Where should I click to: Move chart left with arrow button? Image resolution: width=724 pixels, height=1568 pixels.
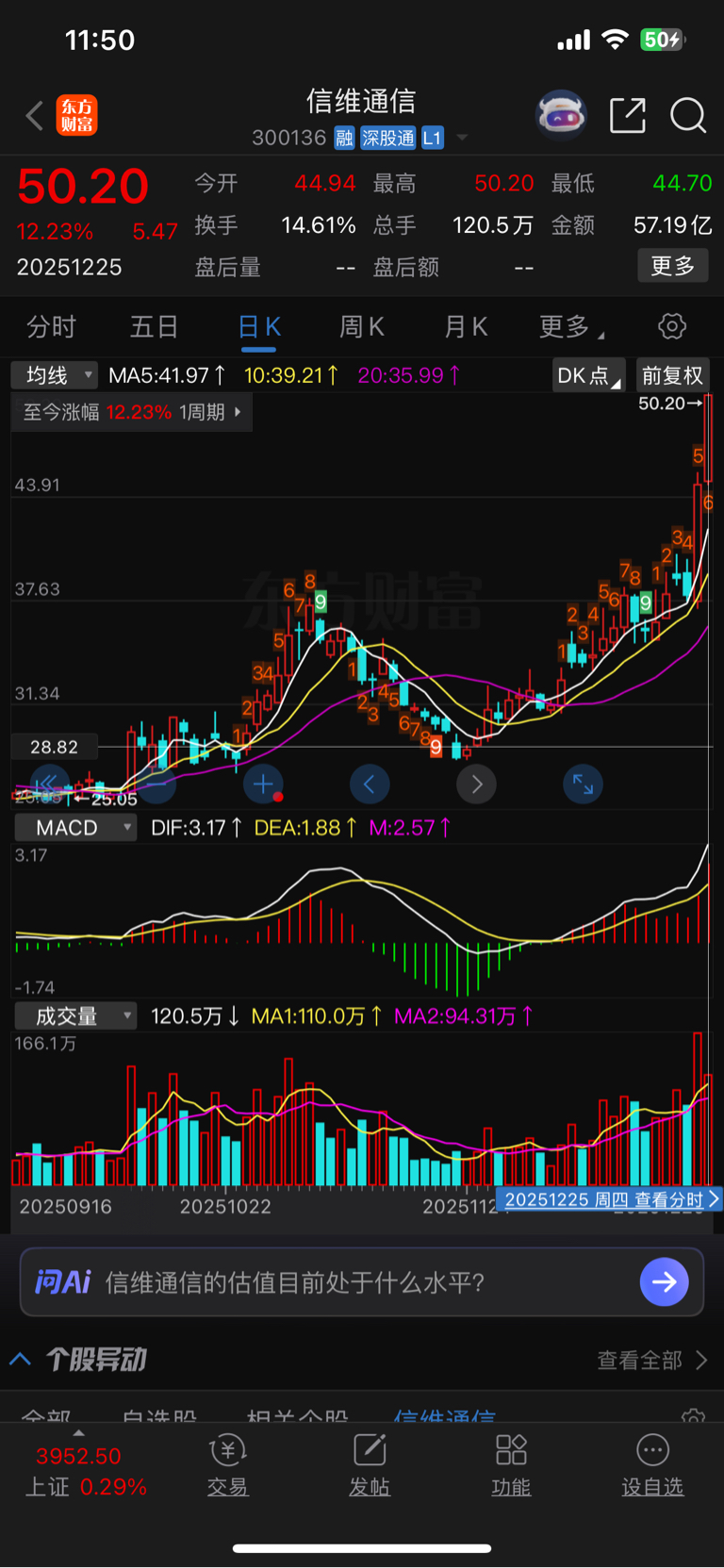pyautogui.click(x=370, y=784)
